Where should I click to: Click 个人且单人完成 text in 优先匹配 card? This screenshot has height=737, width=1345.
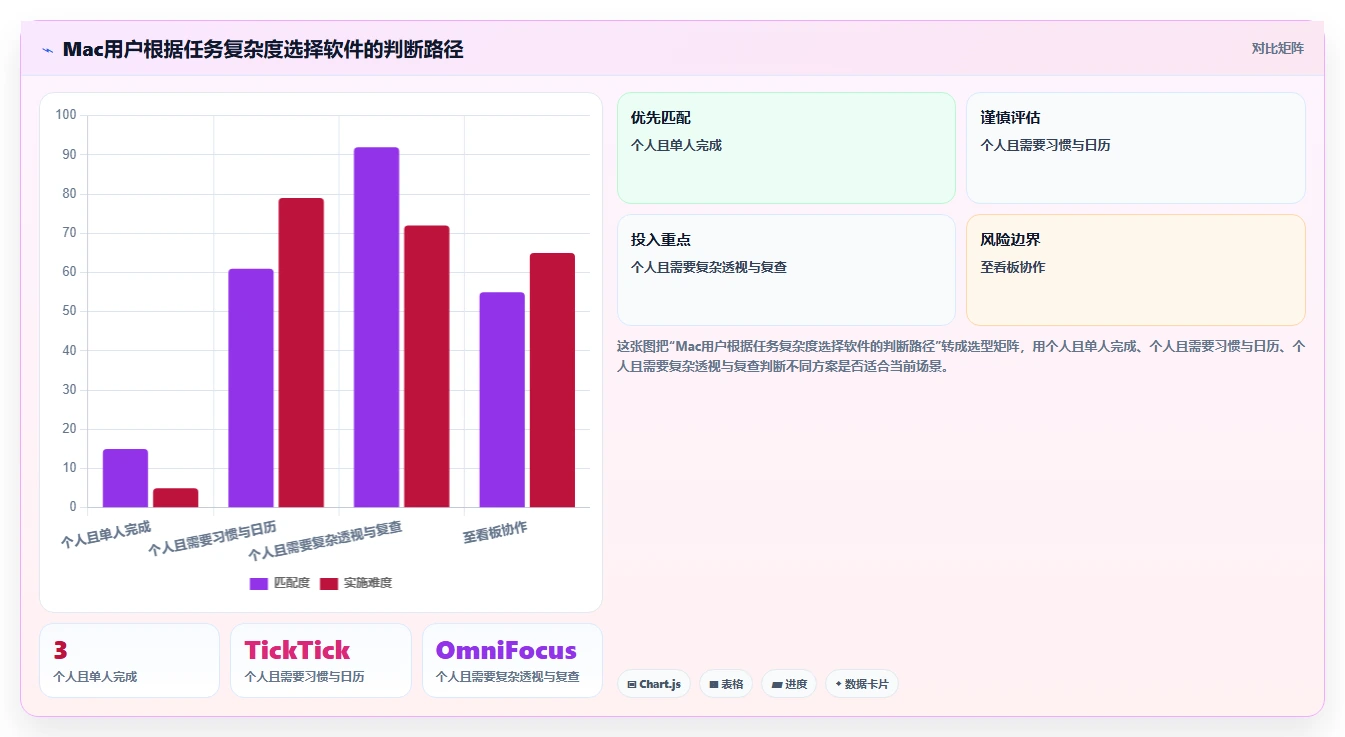click(676, 145)
